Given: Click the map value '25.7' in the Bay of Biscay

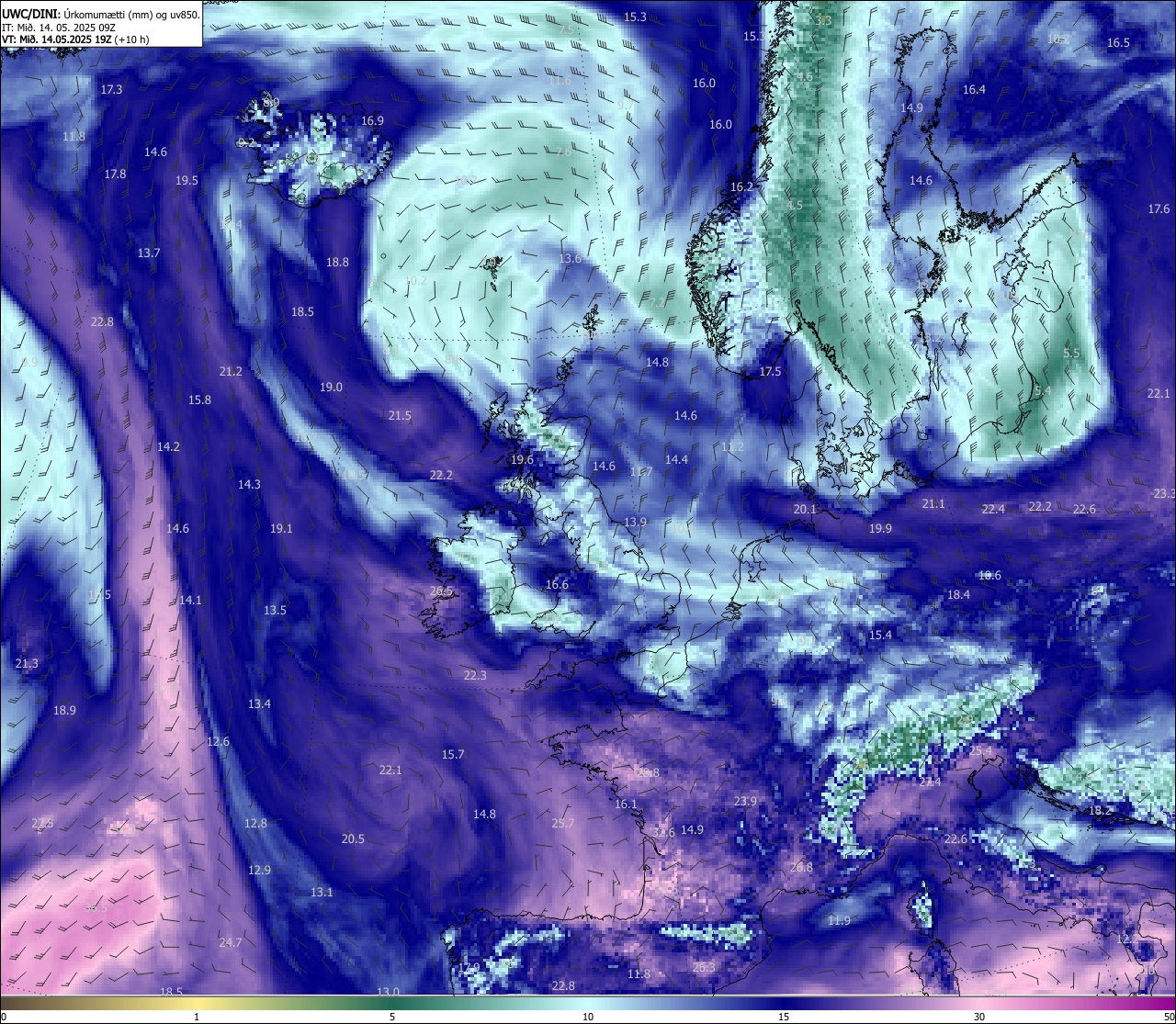Looking at the screenshot, I should [563, 823].
